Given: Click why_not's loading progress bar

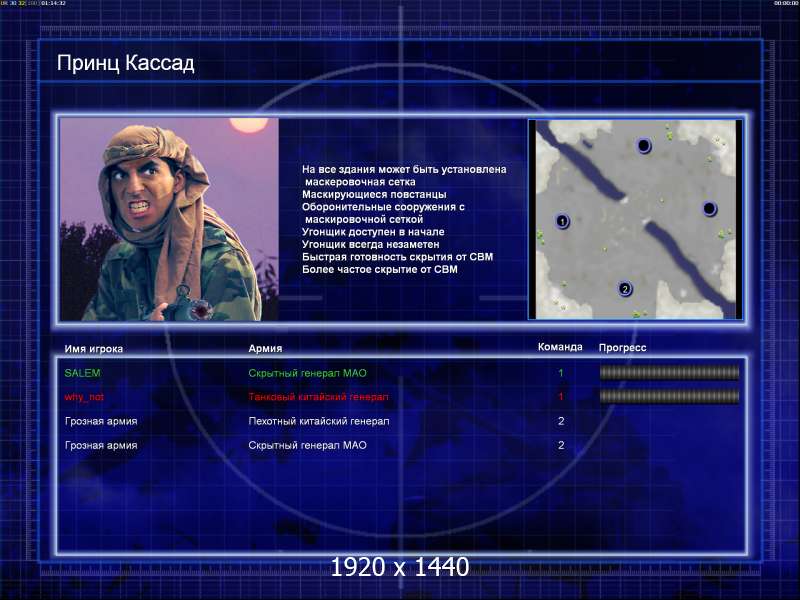Looking at the screenshot, I should point(668,397).
